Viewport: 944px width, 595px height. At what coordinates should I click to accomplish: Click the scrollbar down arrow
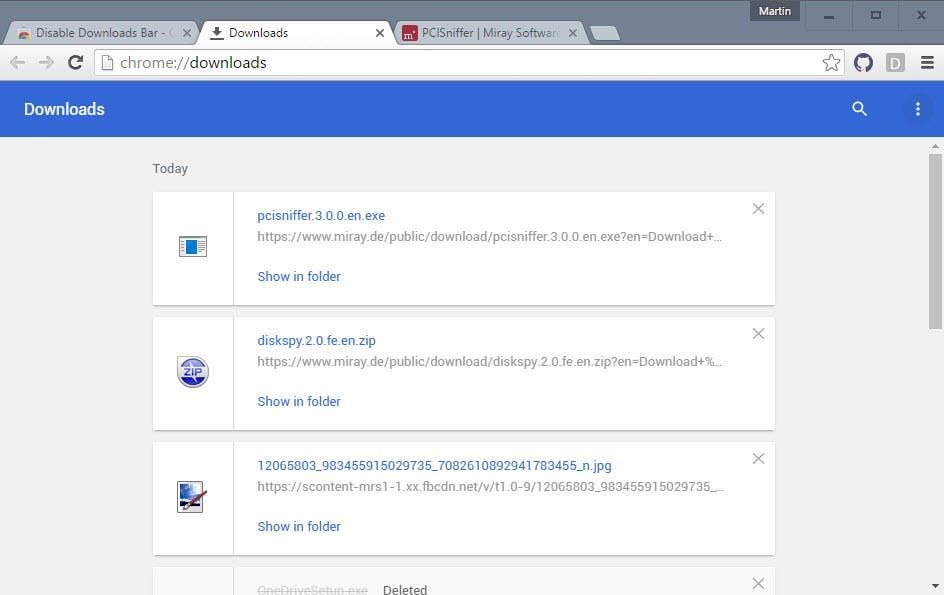935,586
